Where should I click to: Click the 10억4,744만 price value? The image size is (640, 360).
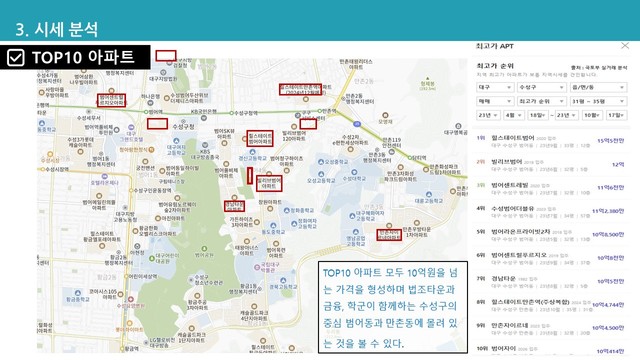(608, 304)
